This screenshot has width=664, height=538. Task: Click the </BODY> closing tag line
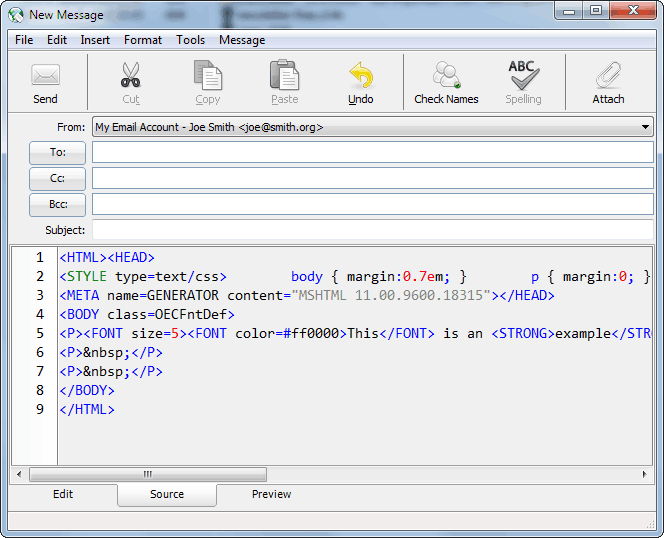[x=87, y=390]
